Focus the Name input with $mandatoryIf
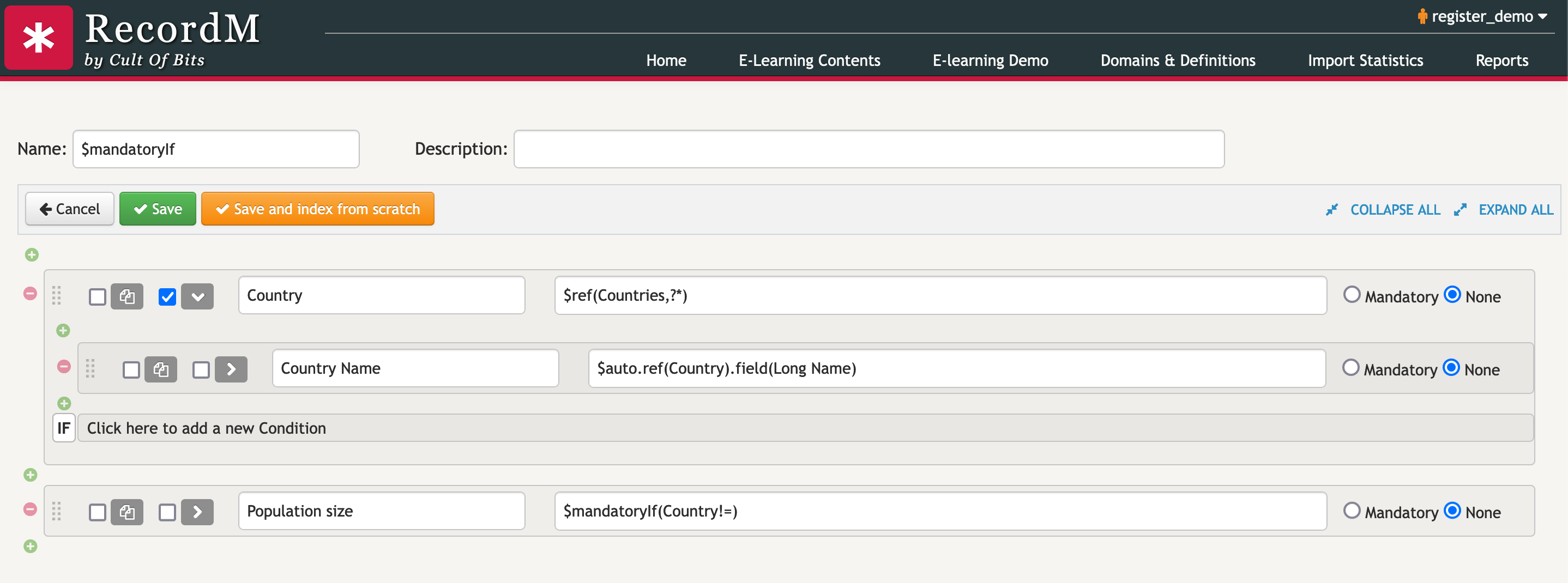Screen dimensions: 1568x583 coord(216,149)
